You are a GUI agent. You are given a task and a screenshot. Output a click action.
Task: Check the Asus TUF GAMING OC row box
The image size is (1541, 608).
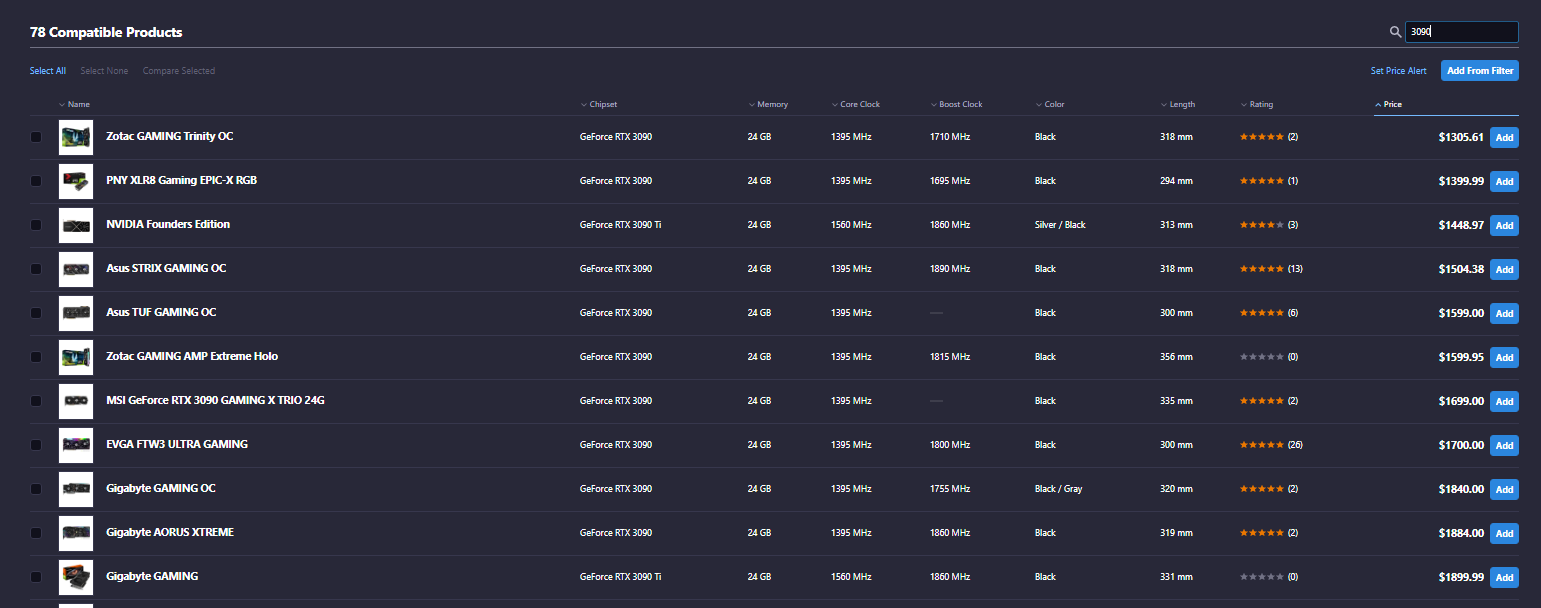(36, 313)
